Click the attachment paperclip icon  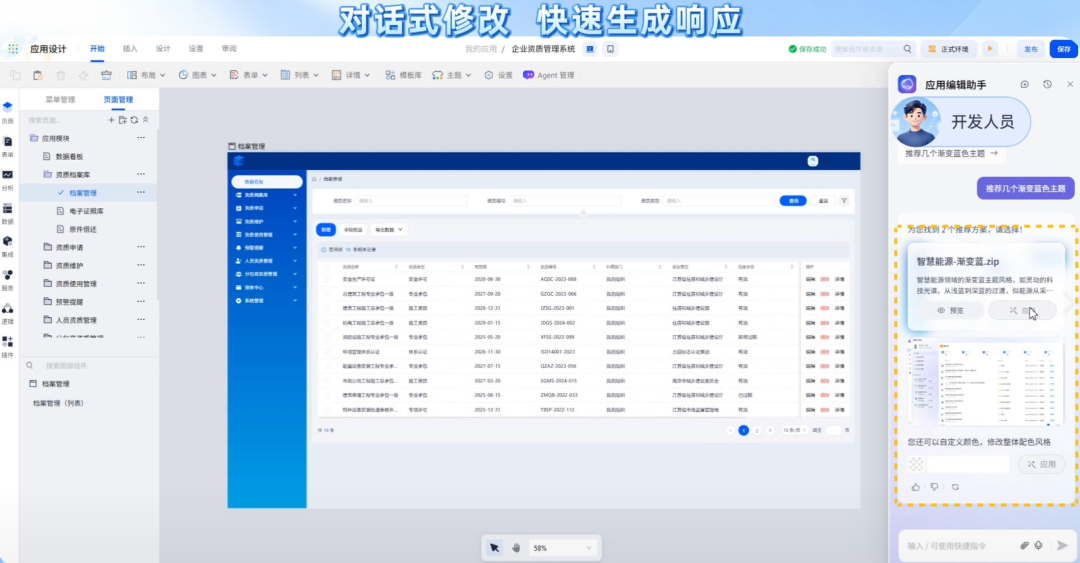pyautogui.click(x=1024, y=546)
